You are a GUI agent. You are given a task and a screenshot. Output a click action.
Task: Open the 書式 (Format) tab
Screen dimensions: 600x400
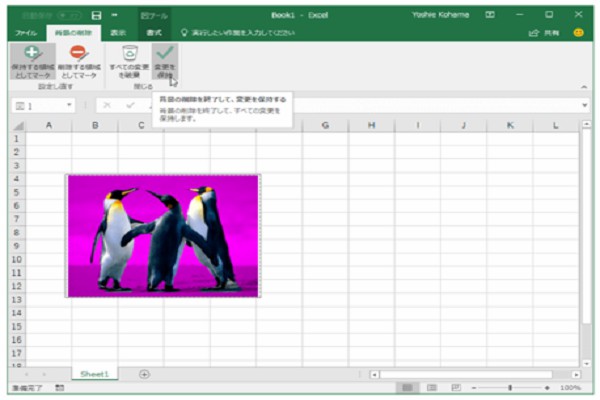point(154,33)
